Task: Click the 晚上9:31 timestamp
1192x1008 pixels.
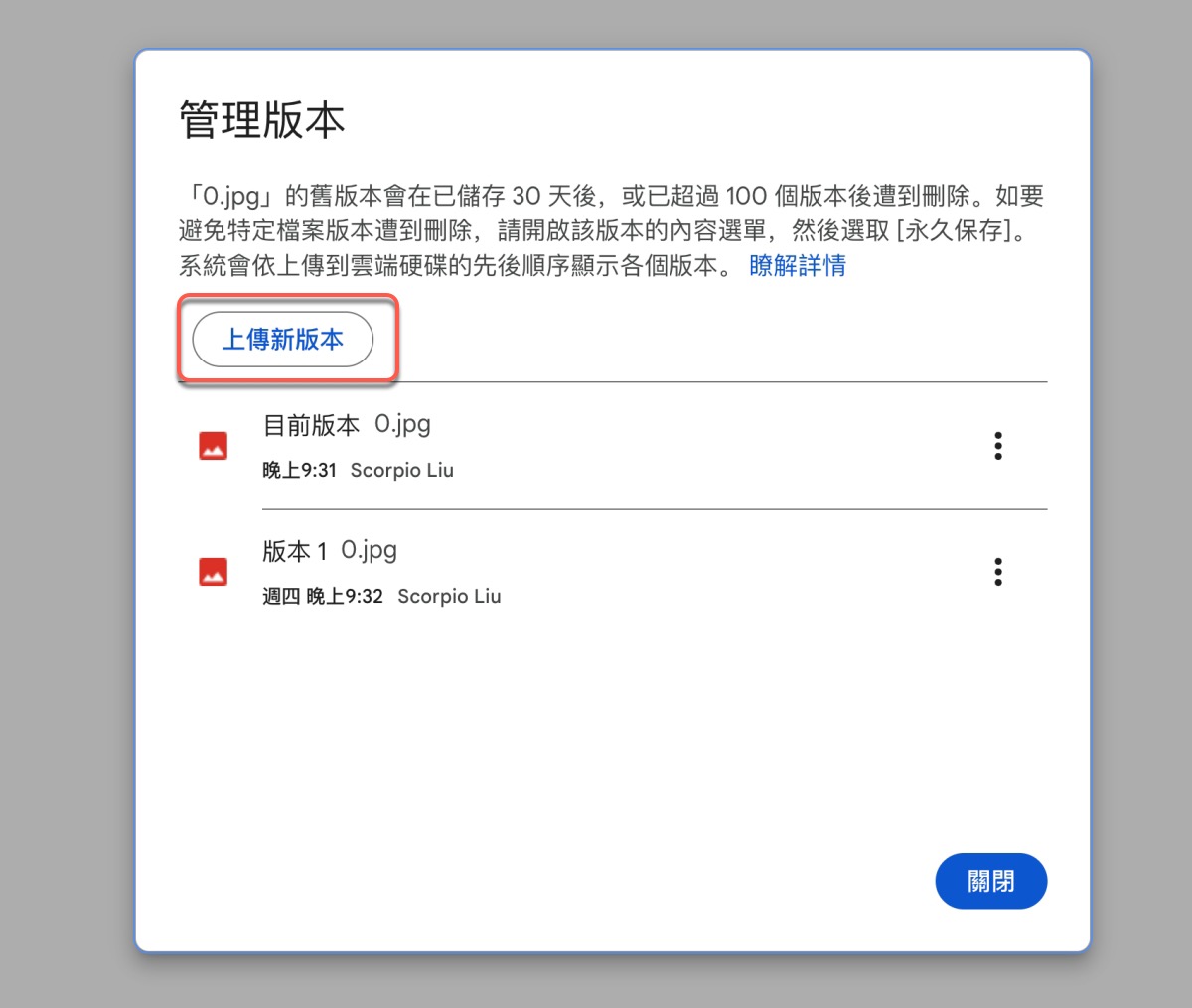Action: pyautogui.click(x=299, y=471)
